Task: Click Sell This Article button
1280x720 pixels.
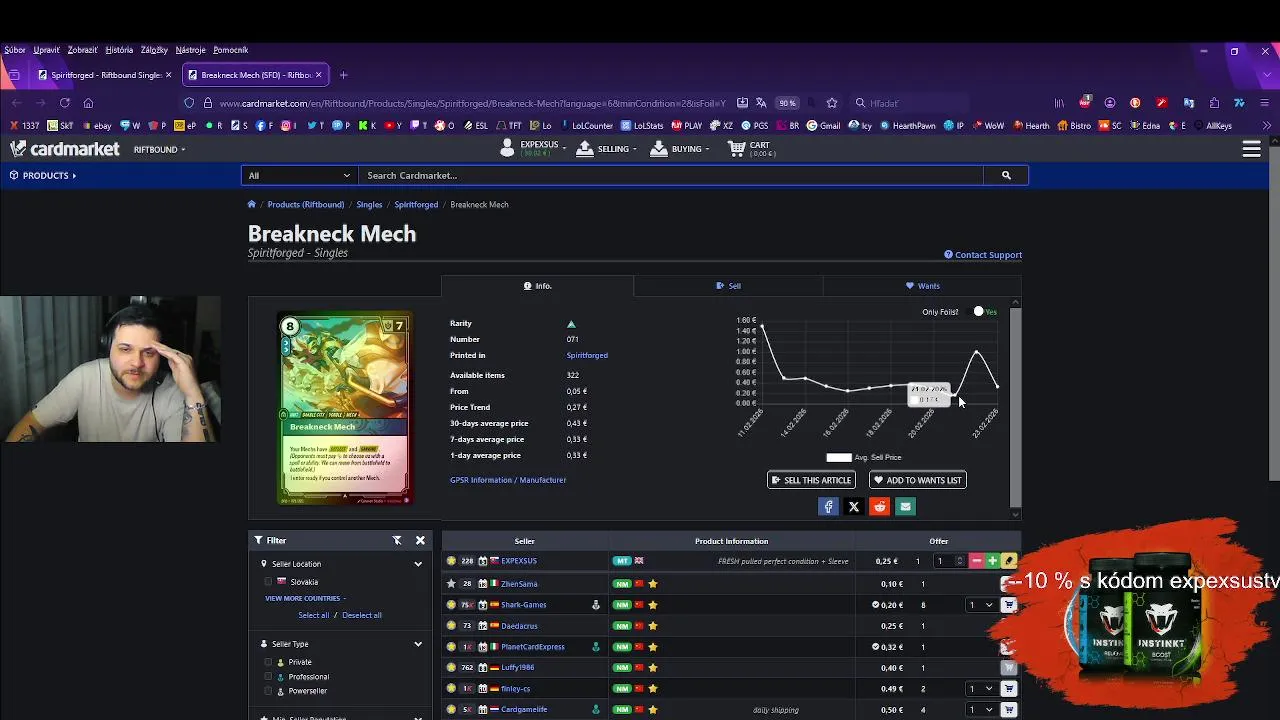Action: pyautogui.click(x=811, y=480)
